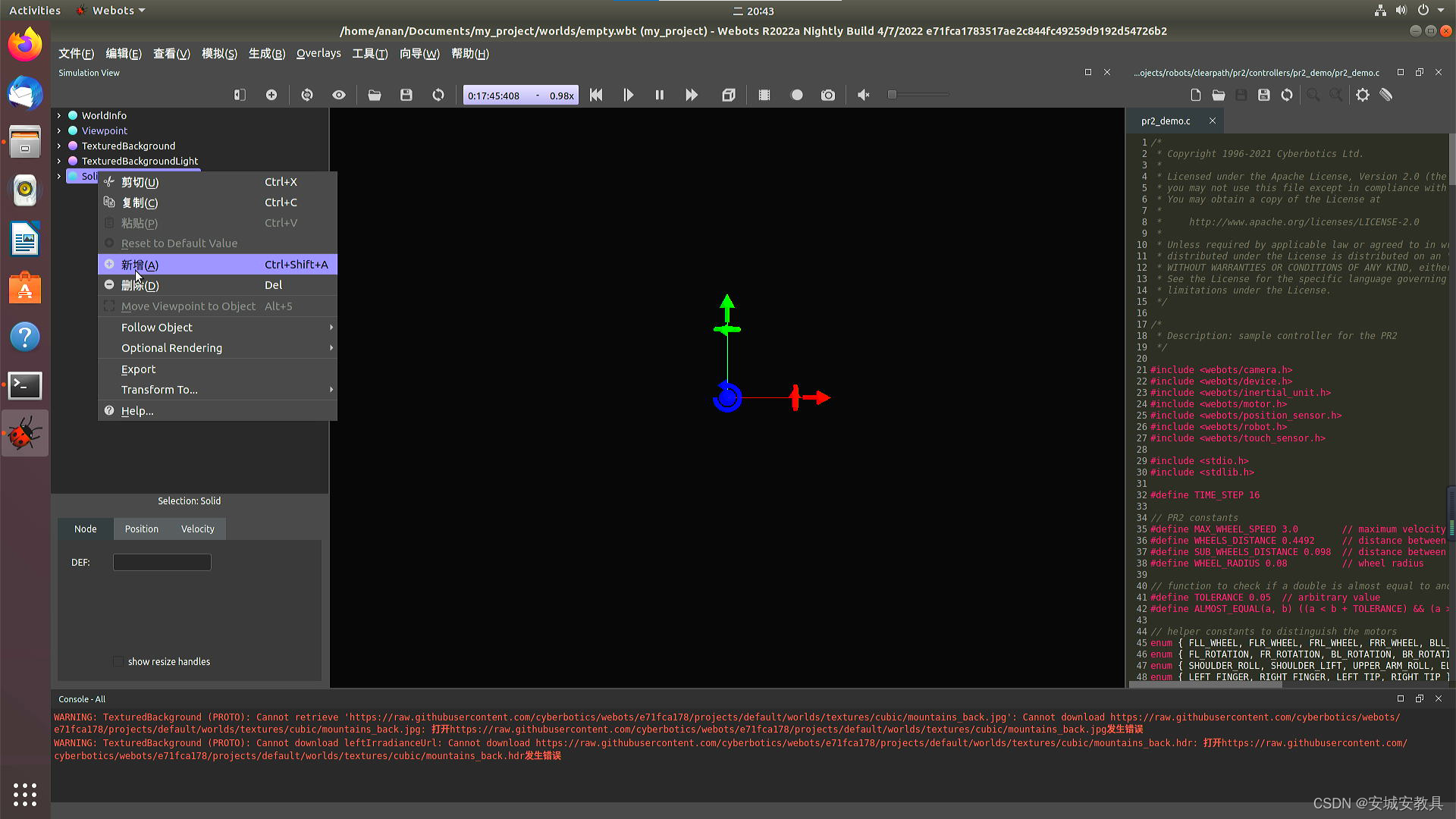Screen dimensions: 1456x819
Task: Pause the simulation
Action: [x=660, y=95]
